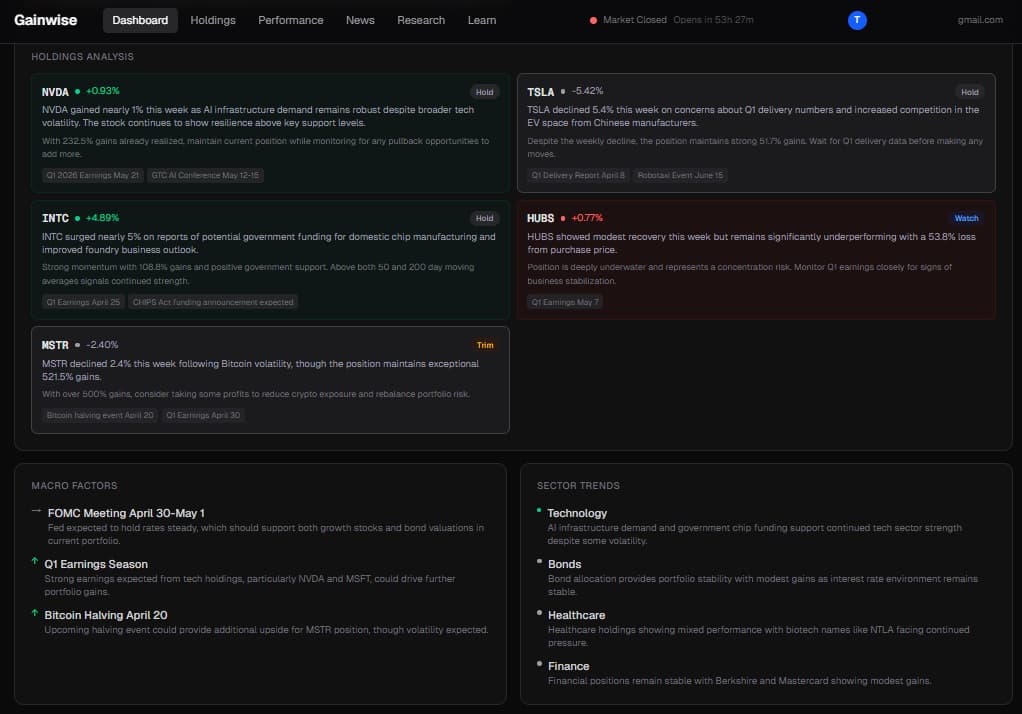1022x714 pixels.
Task: Click the Gainwise logo
Action: coord(46,20)
